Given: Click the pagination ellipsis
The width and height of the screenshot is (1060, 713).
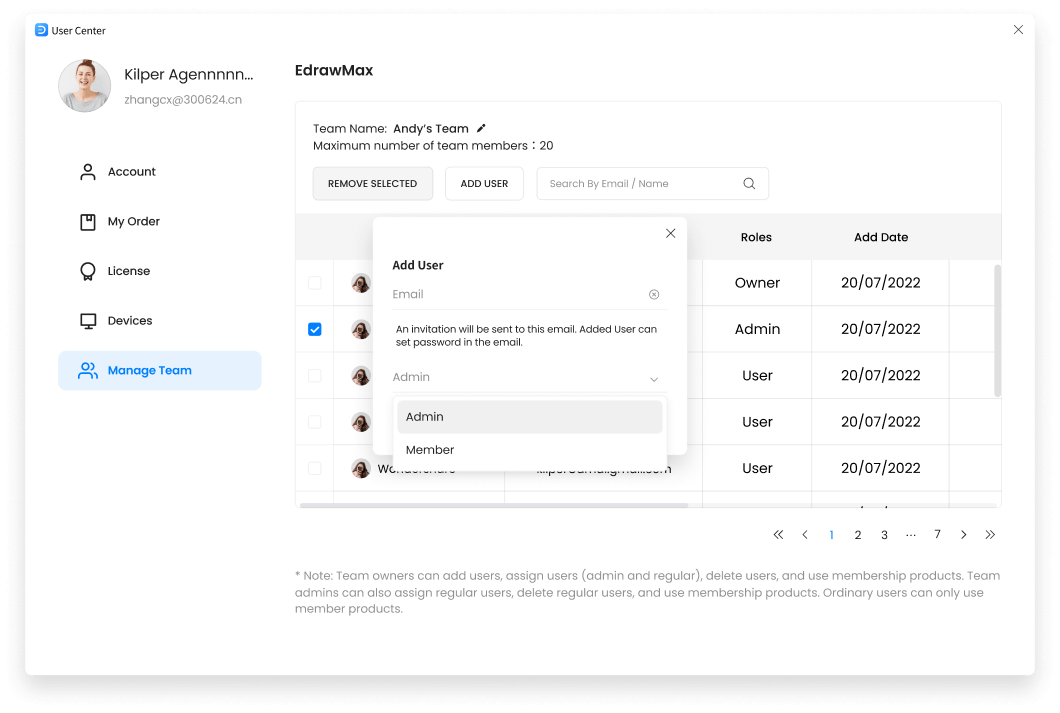Looking at the screenshot, I should [911, 535].
